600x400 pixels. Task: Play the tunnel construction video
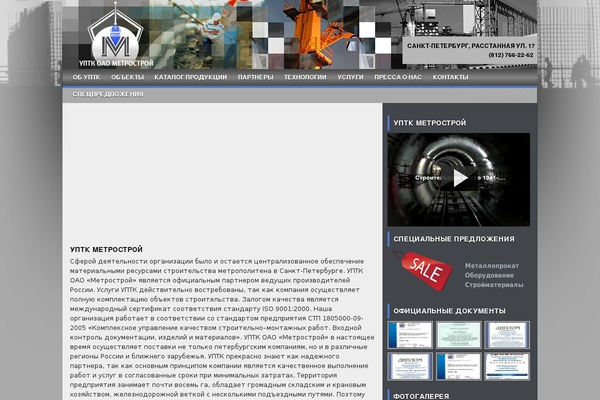point(459,178)
